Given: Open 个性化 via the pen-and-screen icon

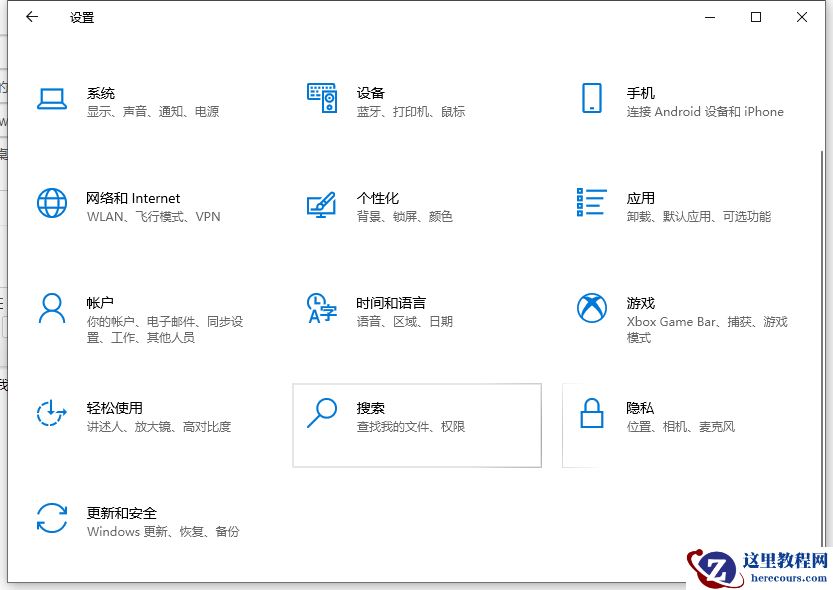Looking at the screenshot, I should coord(322,205).
